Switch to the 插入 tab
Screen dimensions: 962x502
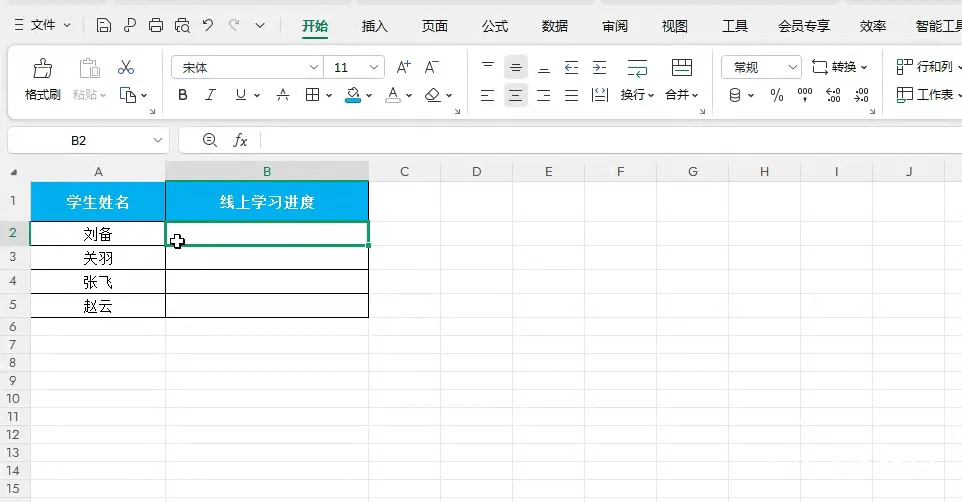(375, 26)
